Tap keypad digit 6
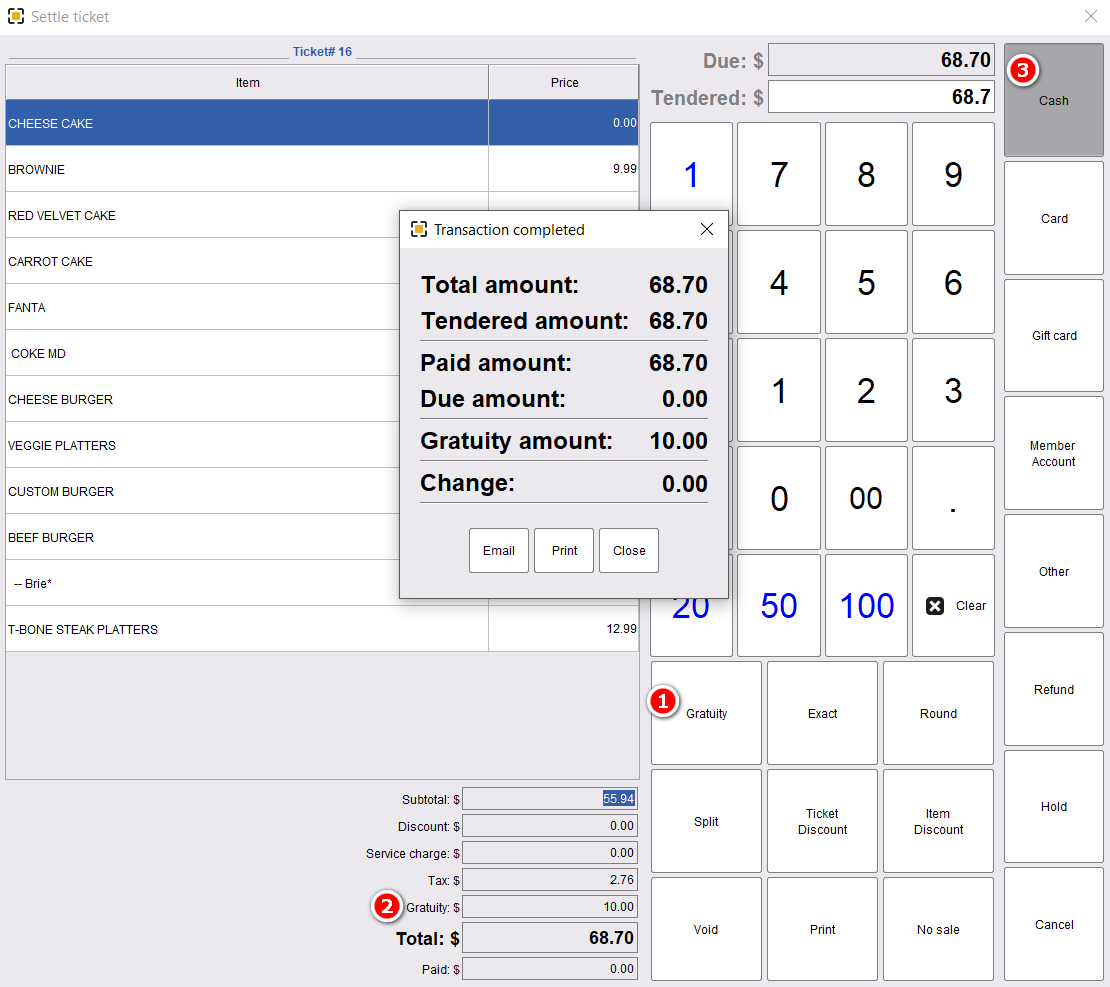 point(953,282)
